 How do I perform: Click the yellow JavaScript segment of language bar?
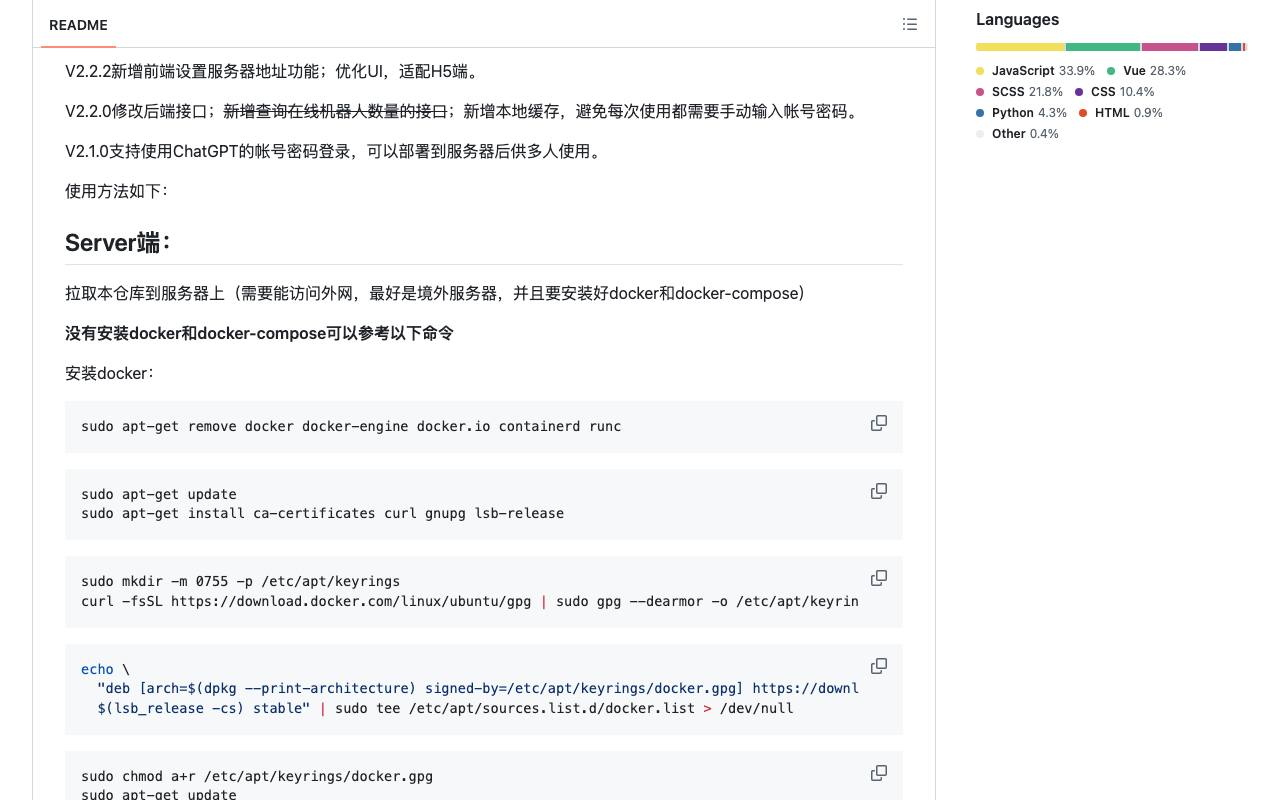(x=1020, y=47)
